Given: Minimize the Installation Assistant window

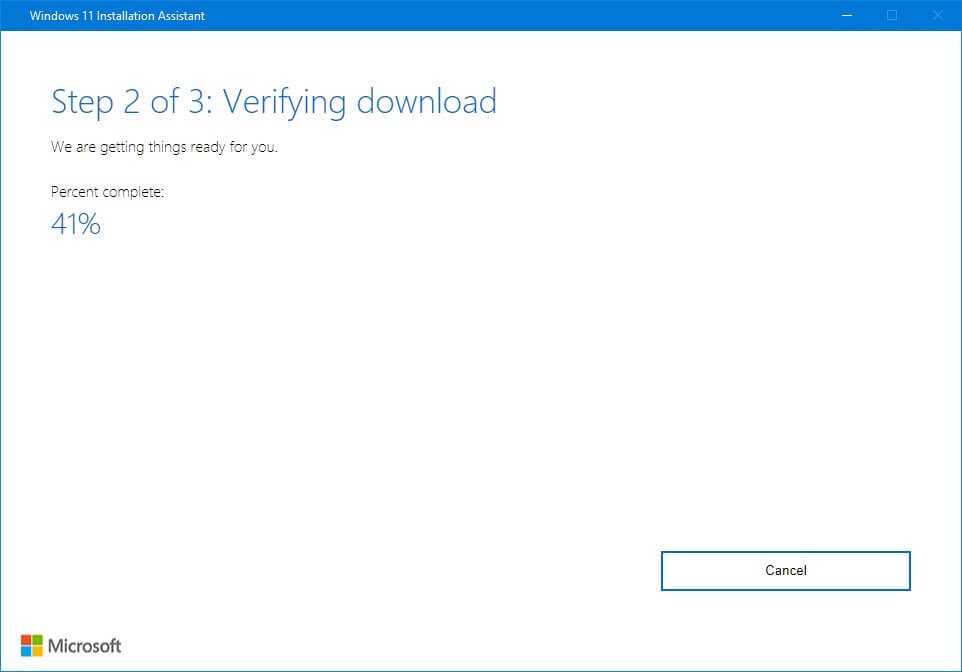Looking at the screenshot, I should click(847, 16).
